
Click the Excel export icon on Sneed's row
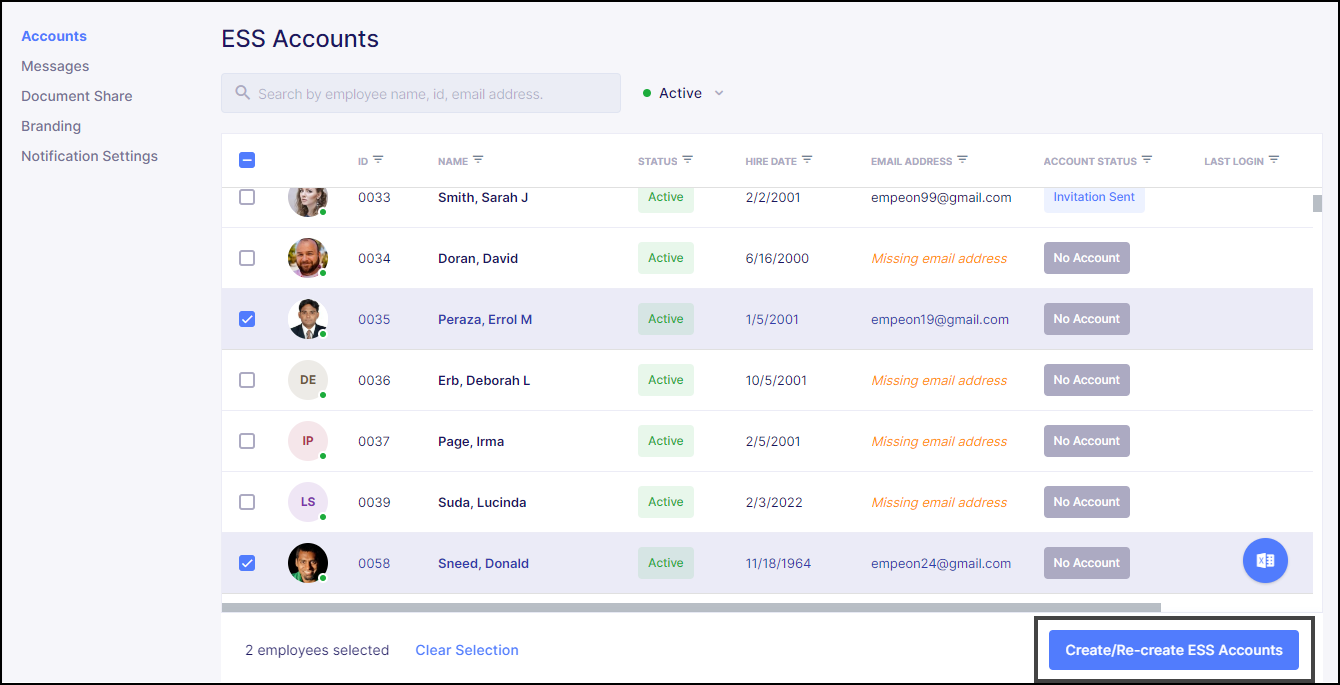(1265, 560)
